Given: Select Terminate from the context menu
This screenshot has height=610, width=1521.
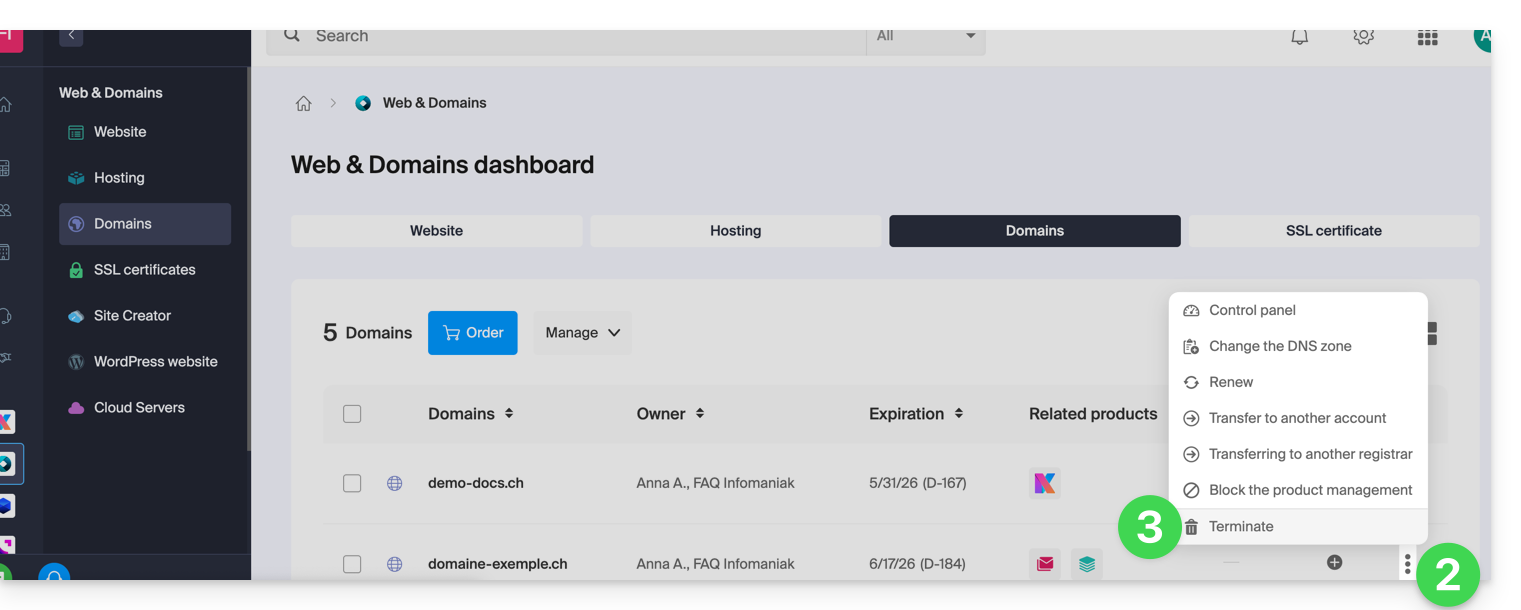Looking at the screenshot, I should pyautogui.click(x=1241, y=527).
